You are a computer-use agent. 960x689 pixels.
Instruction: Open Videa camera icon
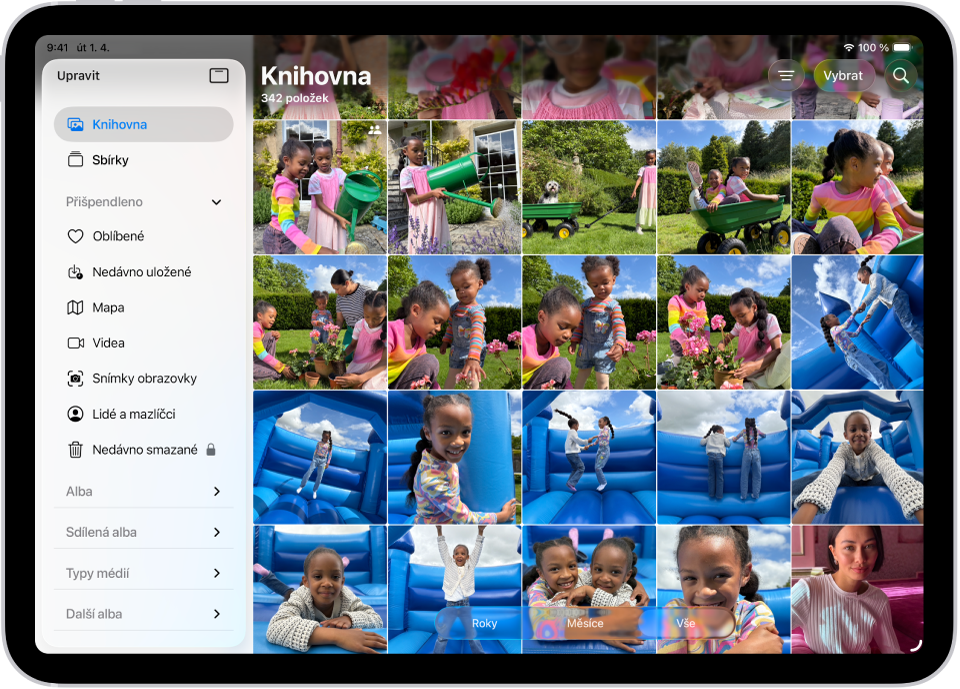coord(75,343)
